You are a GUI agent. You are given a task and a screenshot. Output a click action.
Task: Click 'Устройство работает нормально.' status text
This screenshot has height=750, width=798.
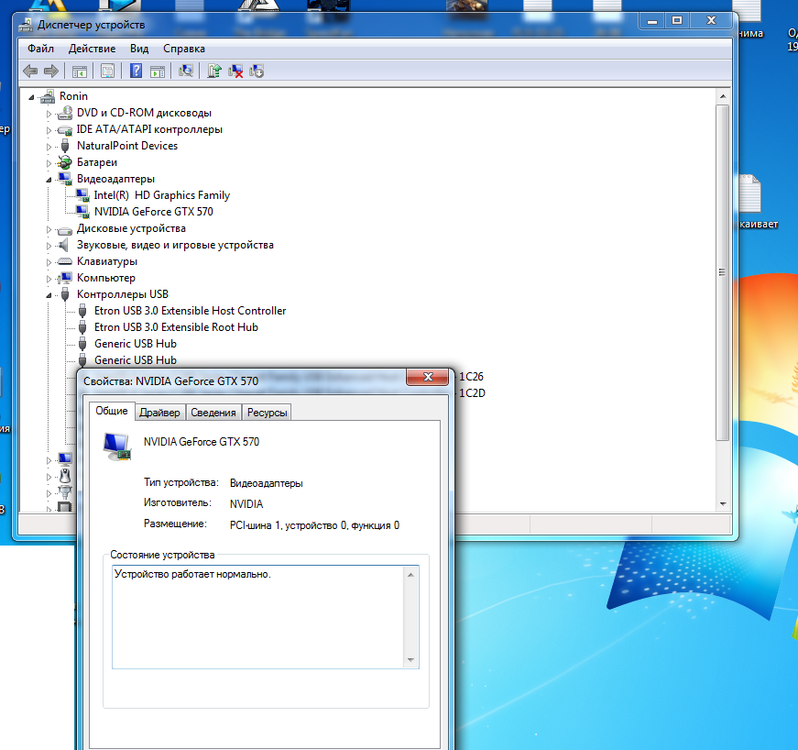(x=192, y=574)
